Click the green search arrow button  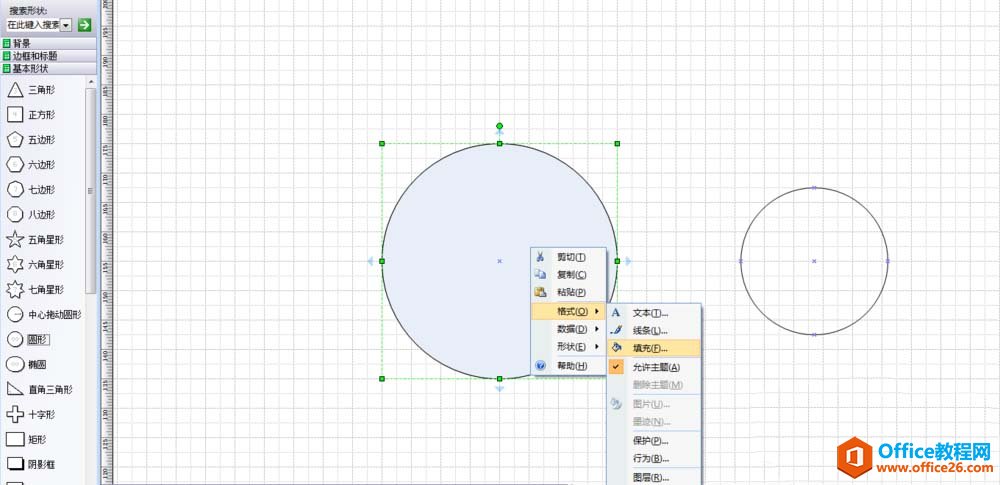pyautogui.click(x=85, y=24)
